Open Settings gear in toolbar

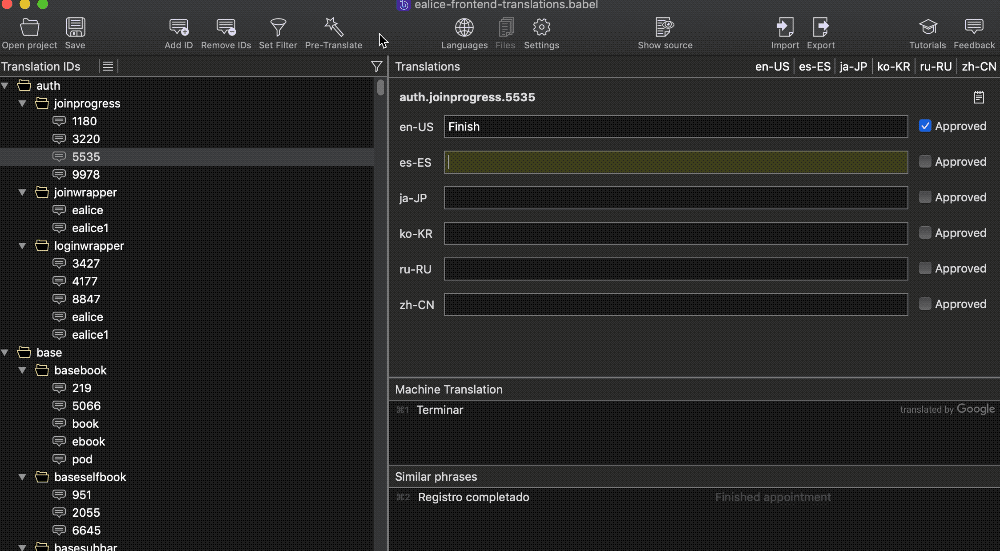click(541, 27)
